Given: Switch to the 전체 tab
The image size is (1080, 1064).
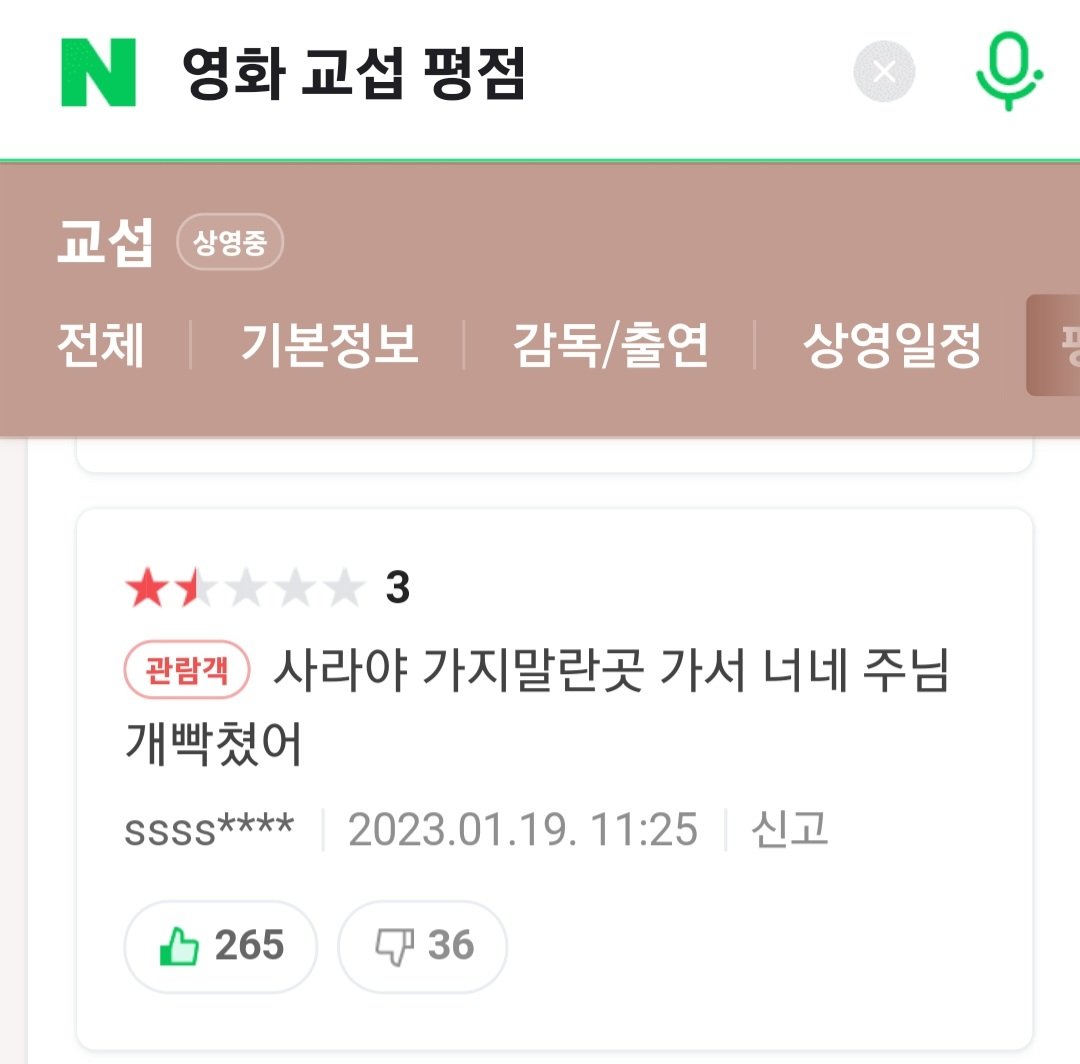Looking at the screenshot, I should [x=101, y=346].
